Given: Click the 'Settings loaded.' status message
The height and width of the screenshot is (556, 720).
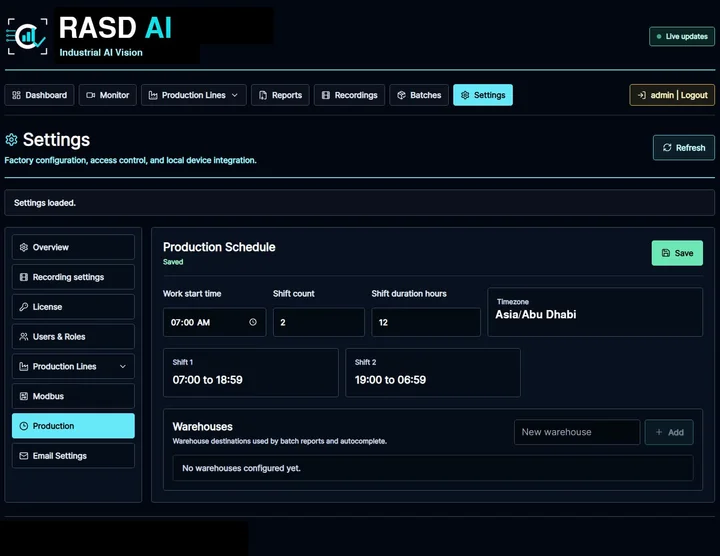Looking at the screenshot, I should tap(45, 203).
